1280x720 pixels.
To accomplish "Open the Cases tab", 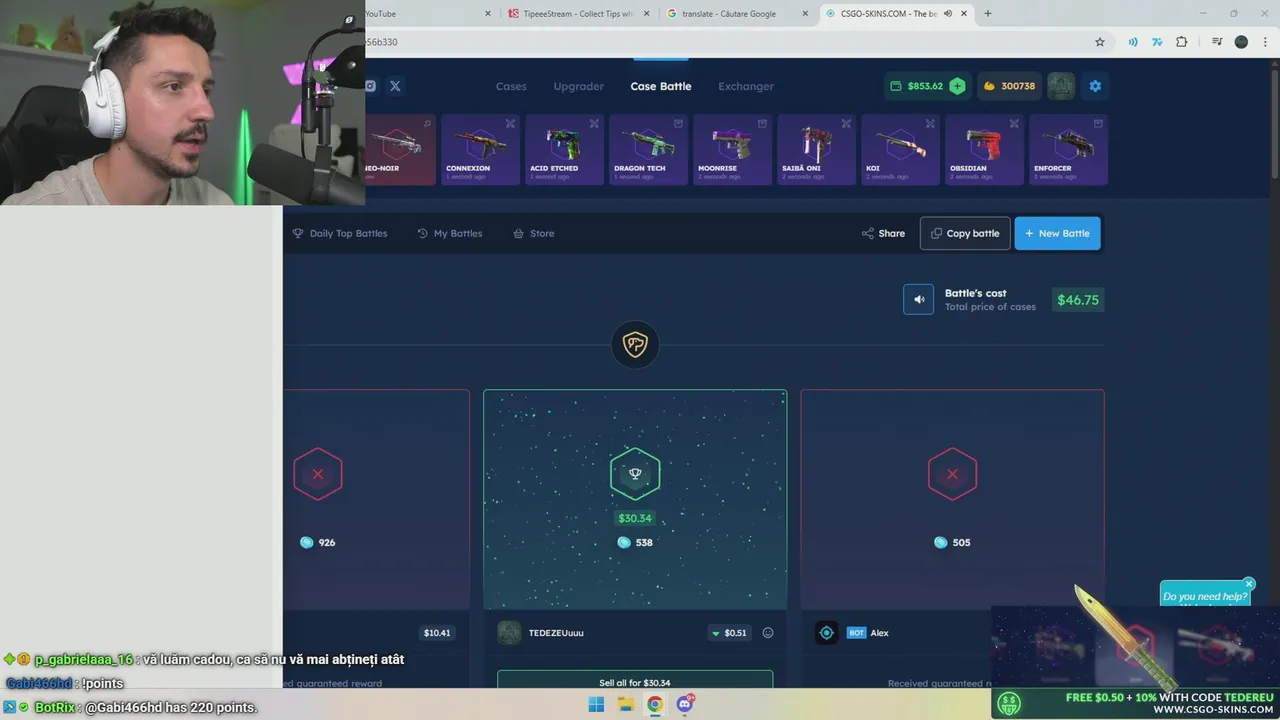I will 511,86.
